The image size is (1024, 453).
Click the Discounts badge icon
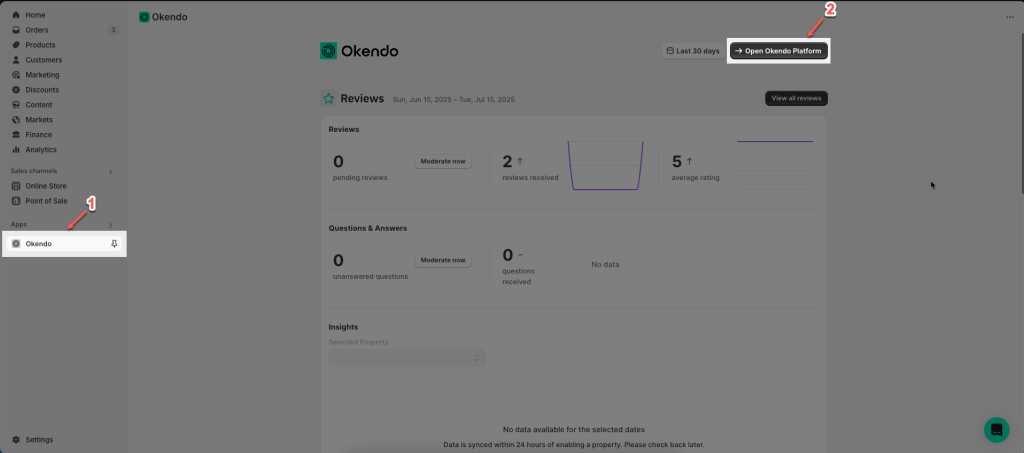pyautogui.click(x=16, y=89)
